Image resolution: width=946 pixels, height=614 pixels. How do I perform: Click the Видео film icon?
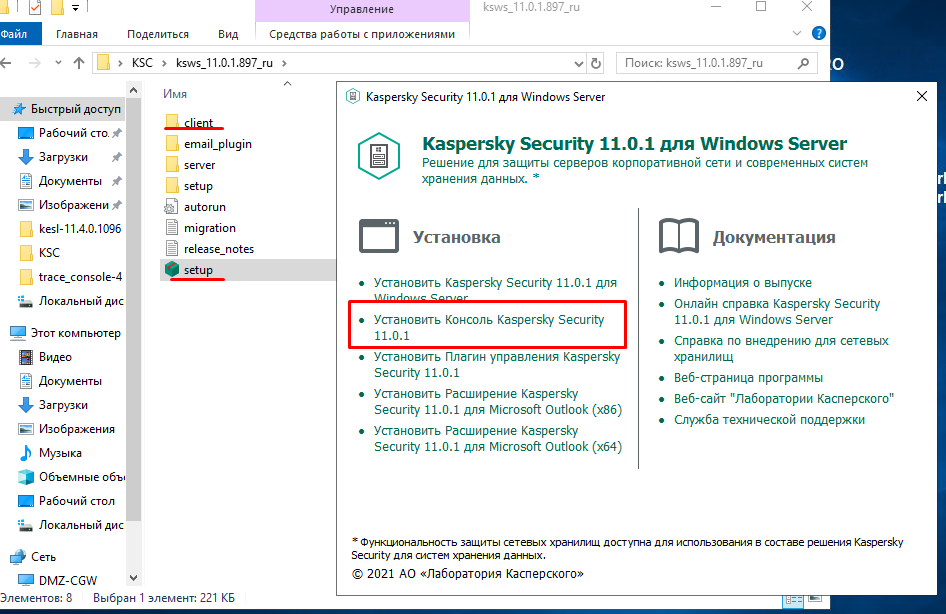coord(26,357)
